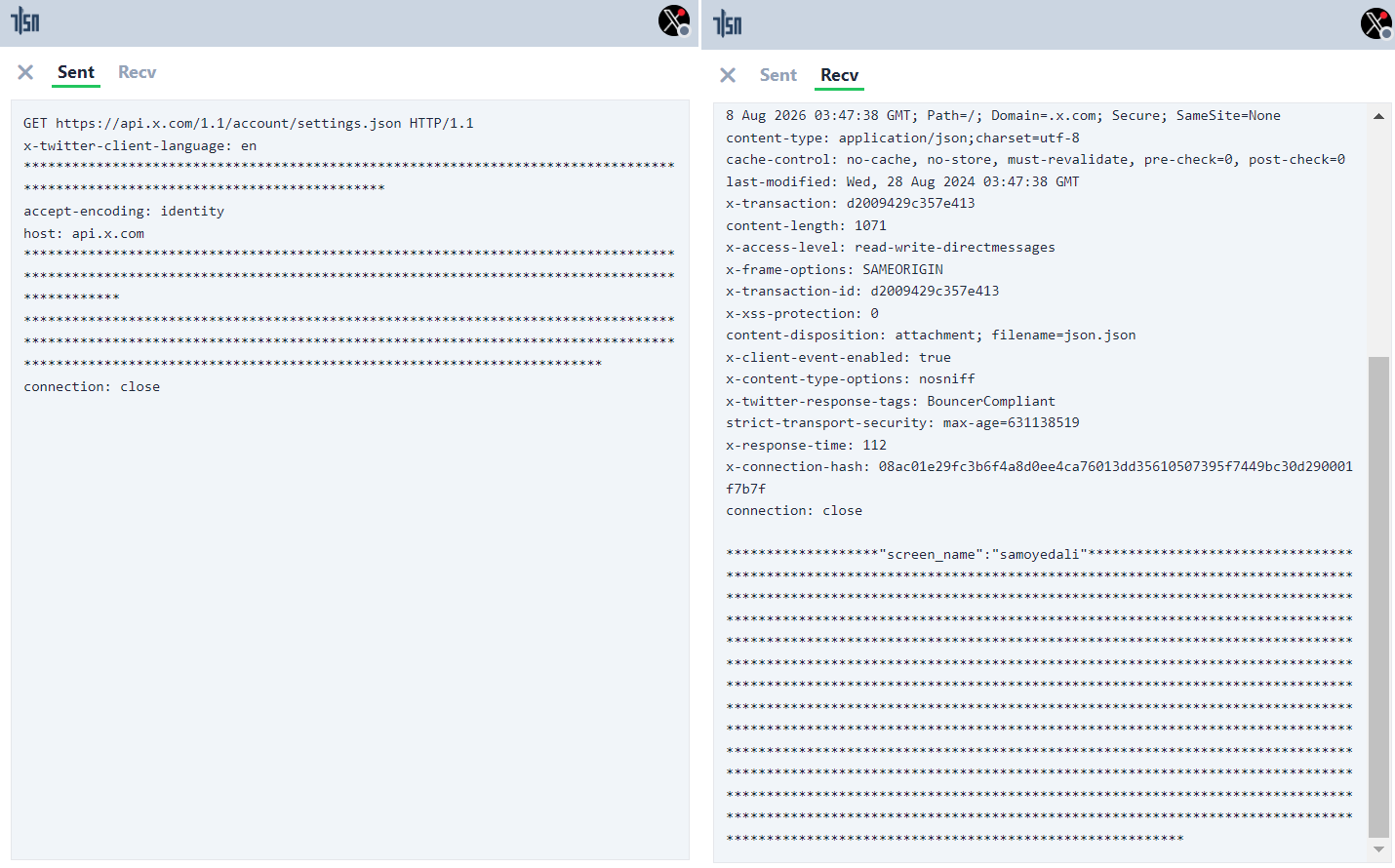The width and height of the screenshot is (1395, 868).
Task: Click the TLSN logo above the response headers panel
Action: [728, 23]
